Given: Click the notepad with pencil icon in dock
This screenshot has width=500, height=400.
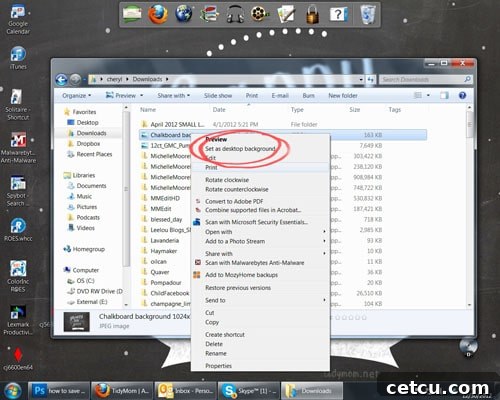Looking at the screenshot, I should point(286,14).
